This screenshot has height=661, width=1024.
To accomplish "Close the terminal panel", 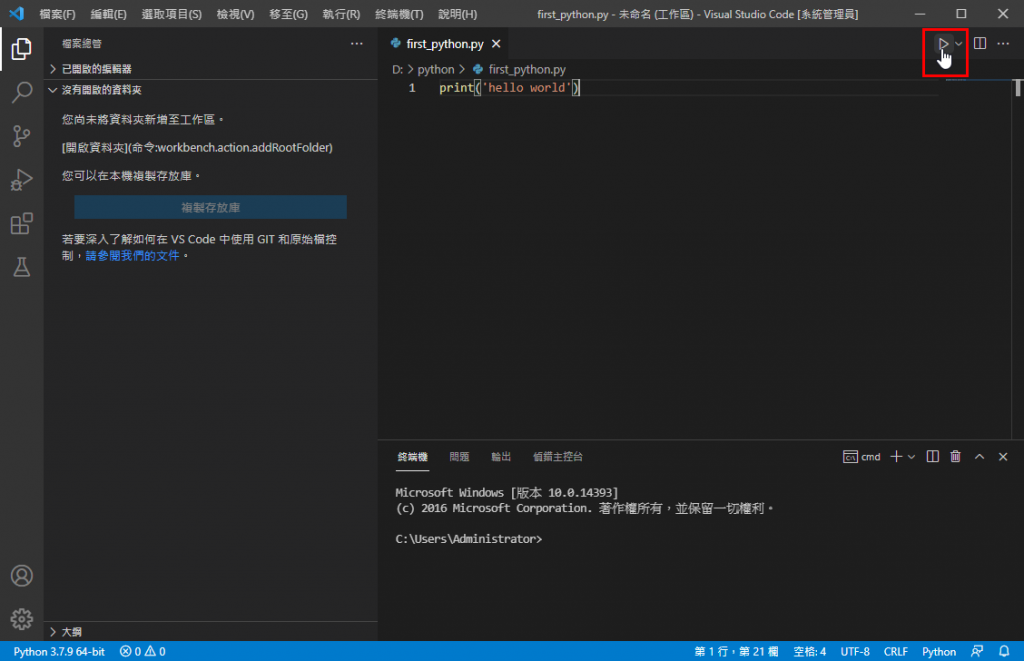I will click(1003, 457).
